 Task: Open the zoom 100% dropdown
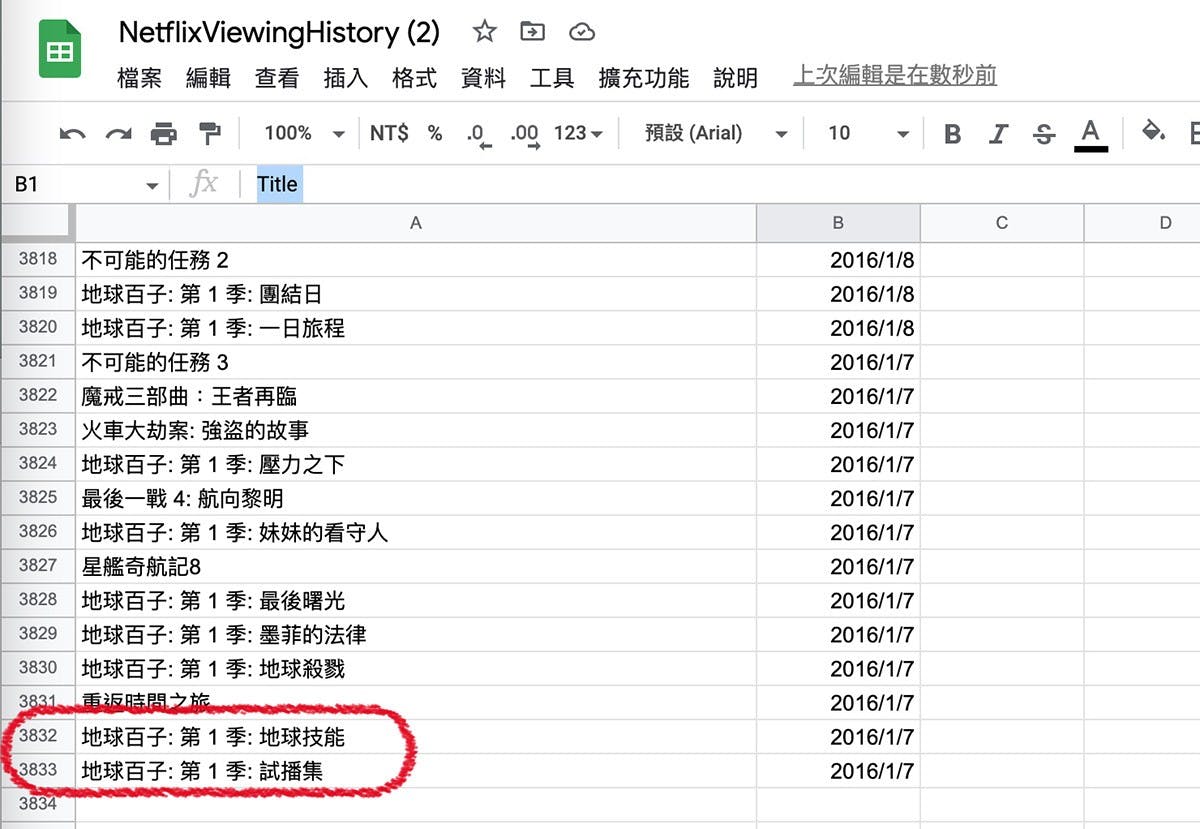pos(304,133)
